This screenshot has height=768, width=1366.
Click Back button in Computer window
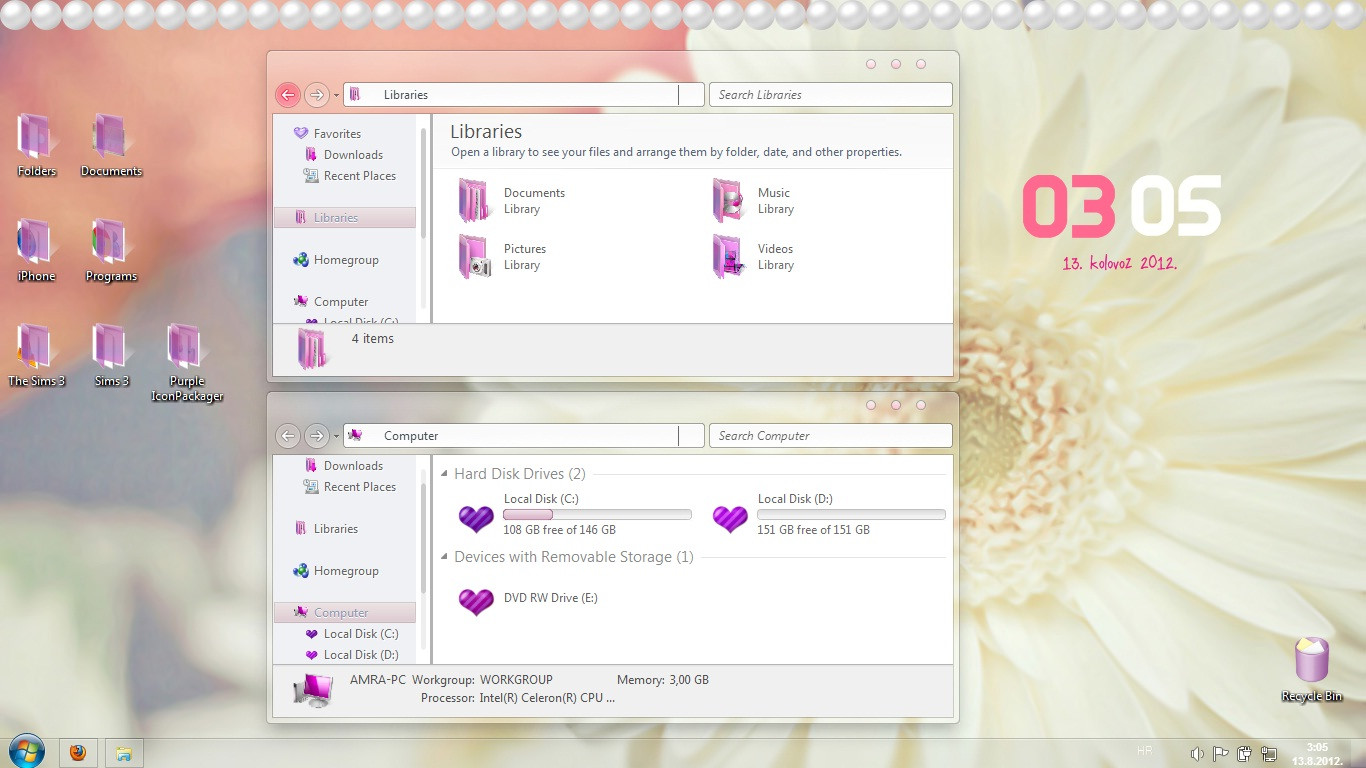(x=288, y=436)
